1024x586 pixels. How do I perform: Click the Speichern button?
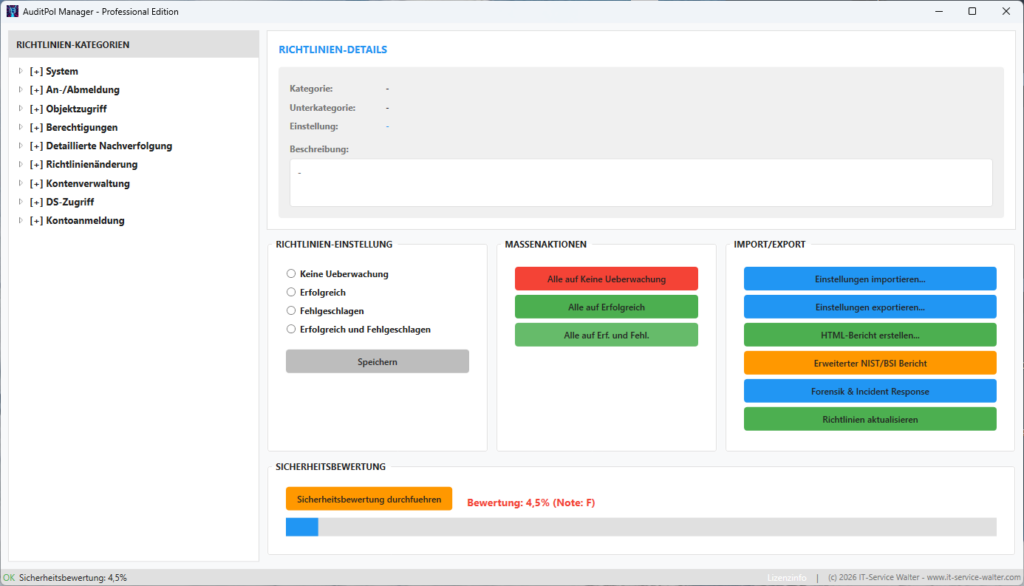tap(377, 361)
